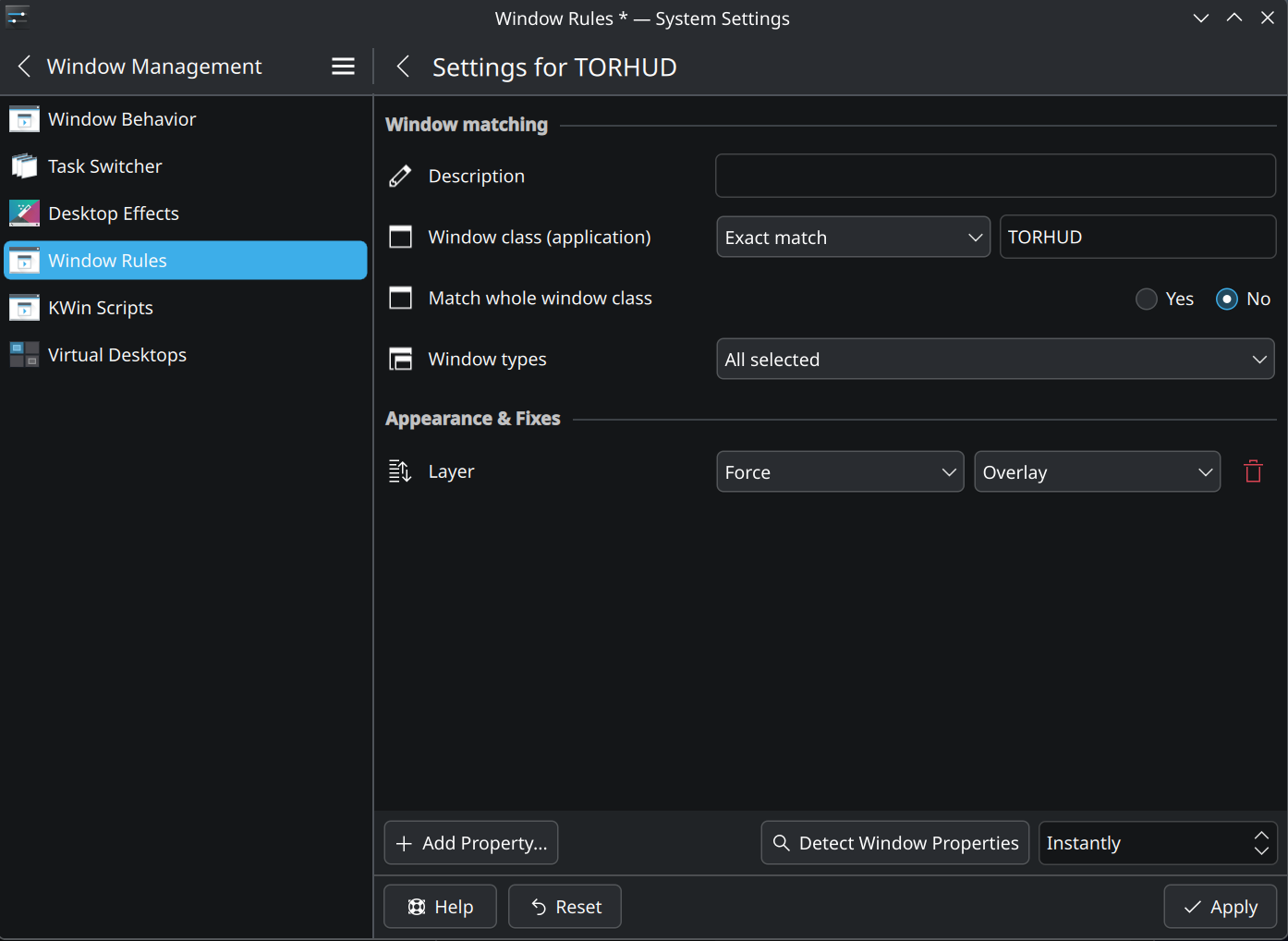Open Window Behavior settings page
This screenshot has height=941, width=1288.
point(122,119)
